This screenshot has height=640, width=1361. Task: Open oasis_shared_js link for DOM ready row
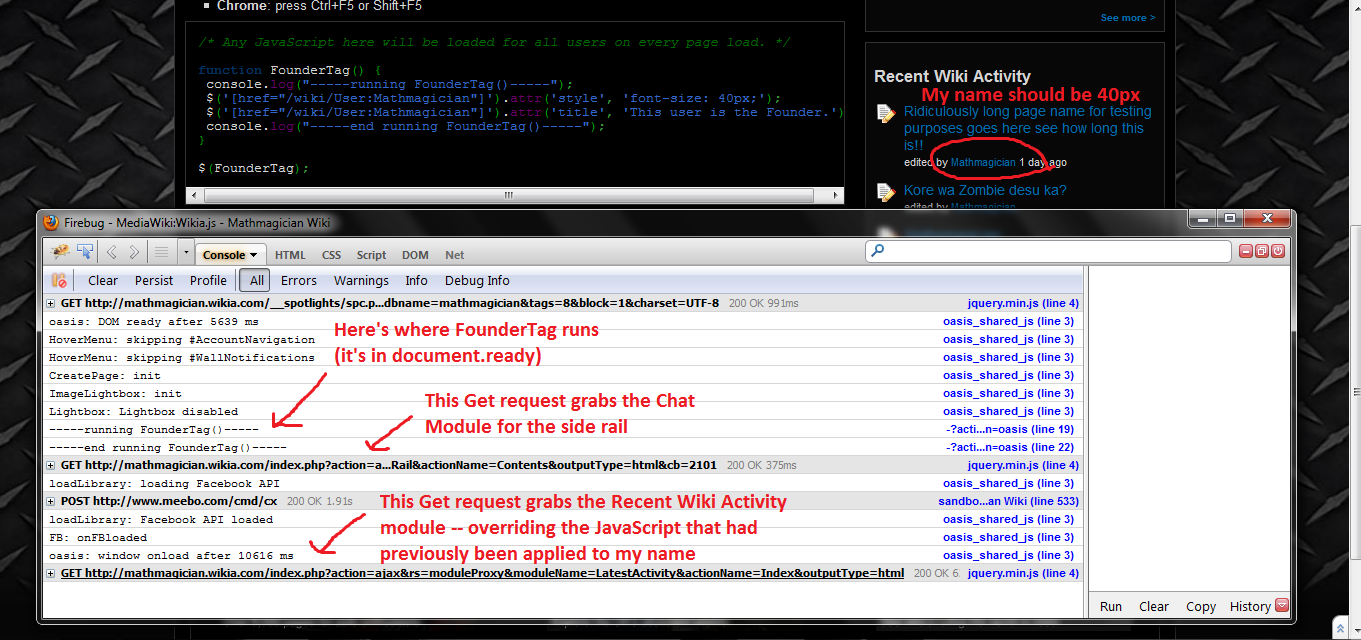coord(1009,321)
